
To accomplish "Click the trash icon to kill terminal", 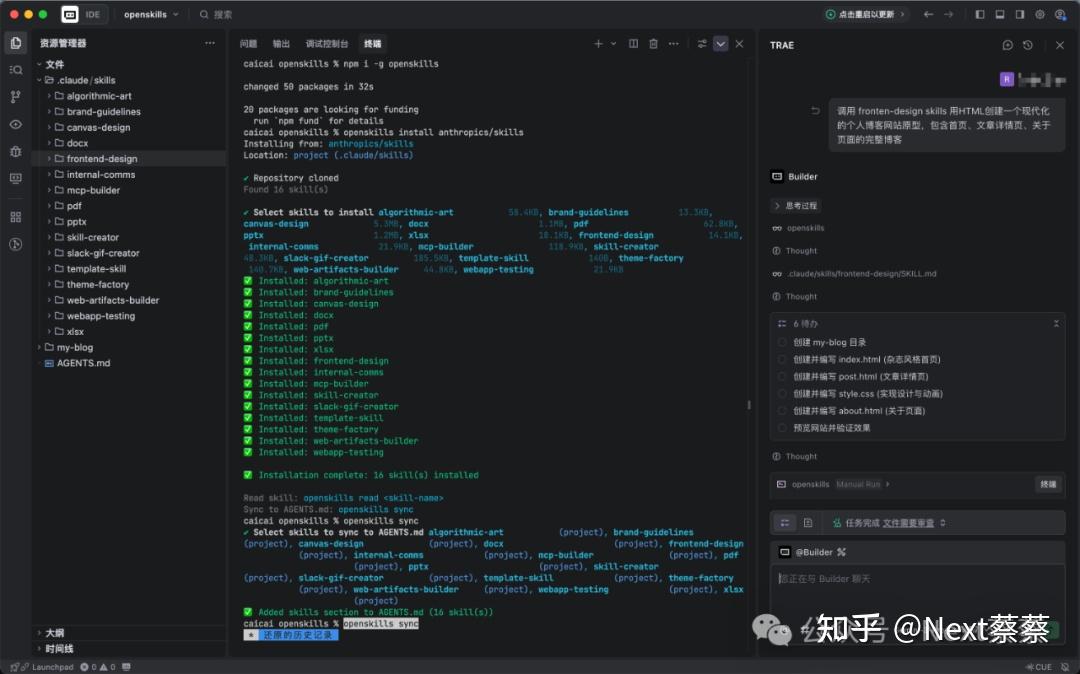I will (x=655, y=44).
